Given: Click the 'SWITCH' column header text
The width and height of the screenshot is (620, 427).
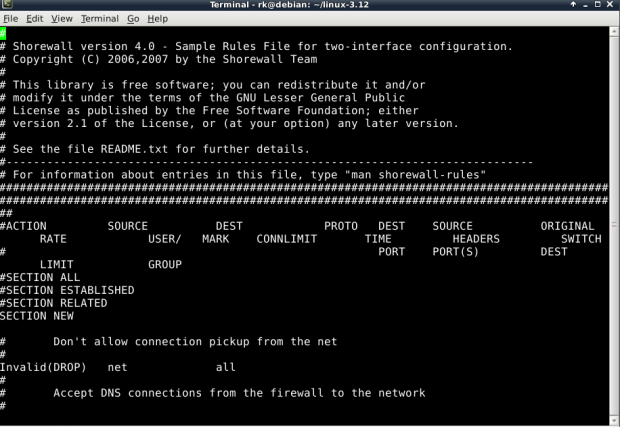Looking at the screenshot, I should (x=581, y=239).
